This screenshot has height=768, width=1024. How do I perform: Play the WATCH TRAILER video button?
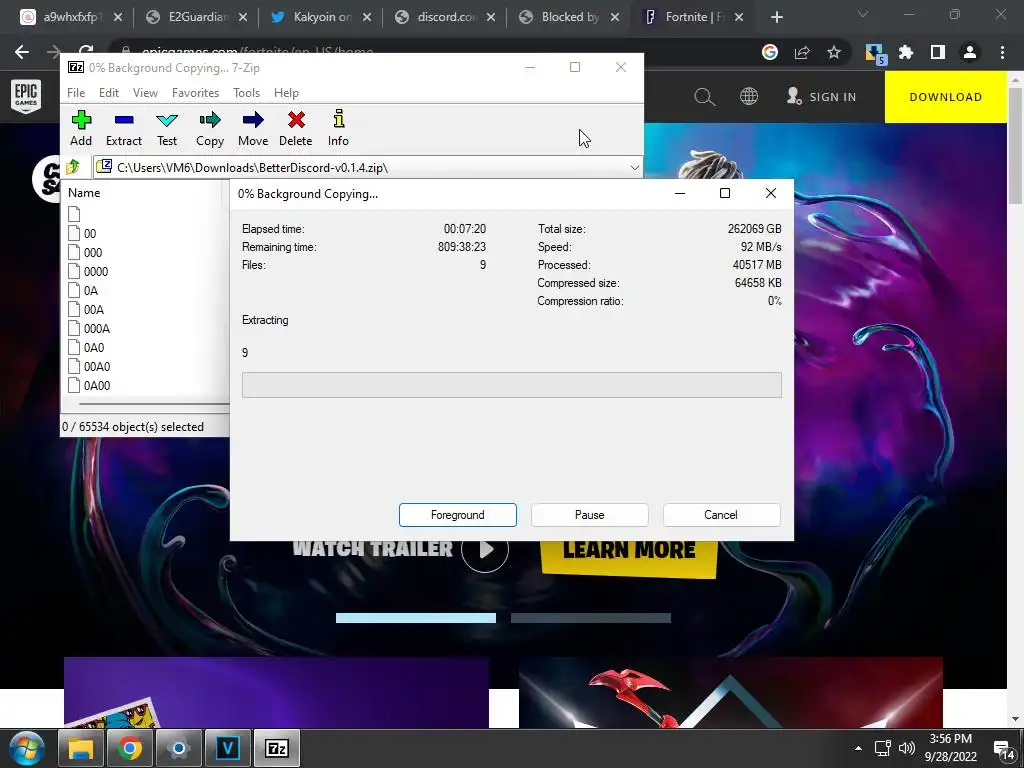pos(485,550)
